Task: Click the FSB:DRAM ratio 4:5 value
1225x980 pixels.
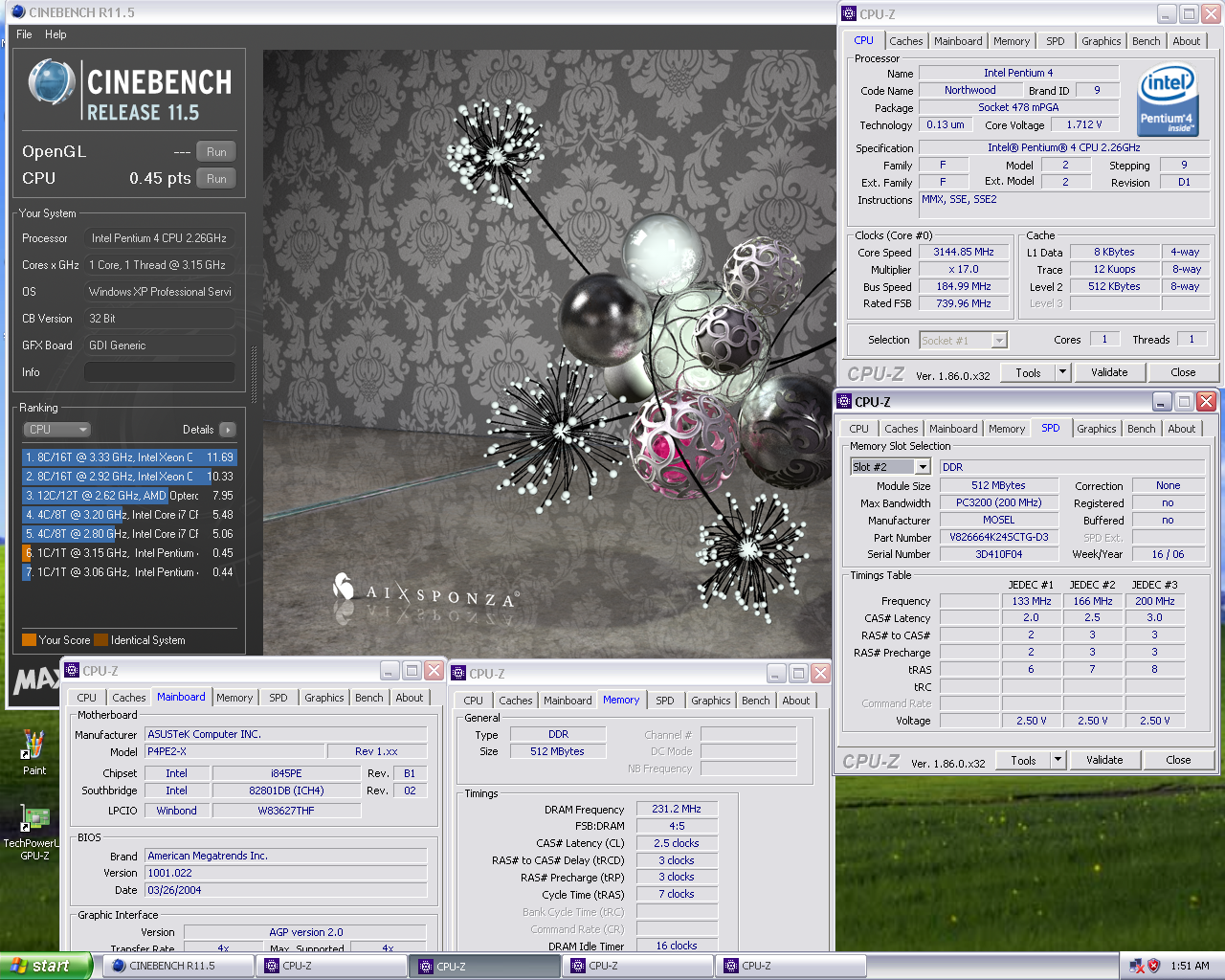Action: (x=677, y=827)
